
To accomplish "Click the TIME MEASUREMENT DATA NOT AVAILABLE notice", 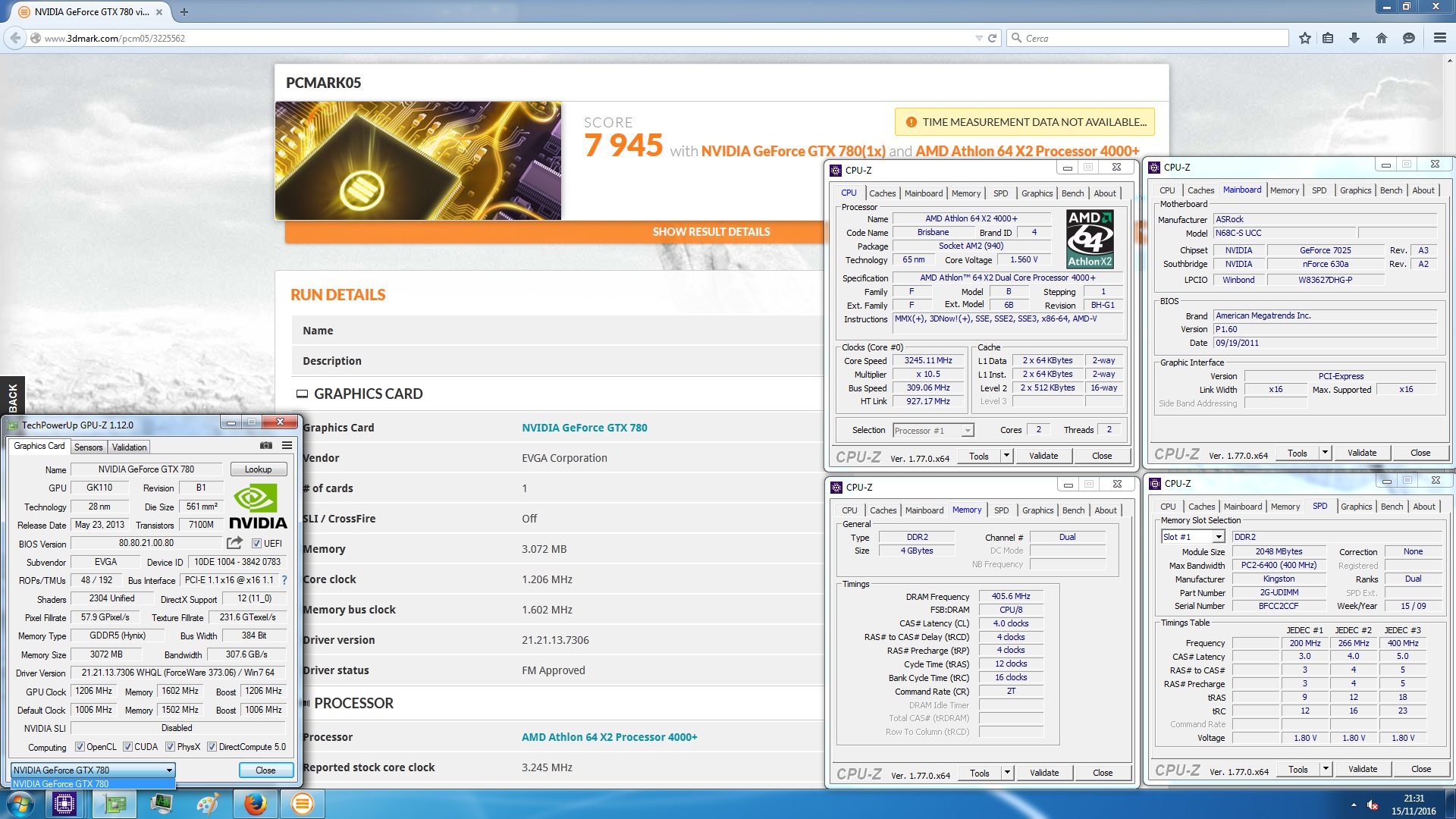I will [1025, 122].
